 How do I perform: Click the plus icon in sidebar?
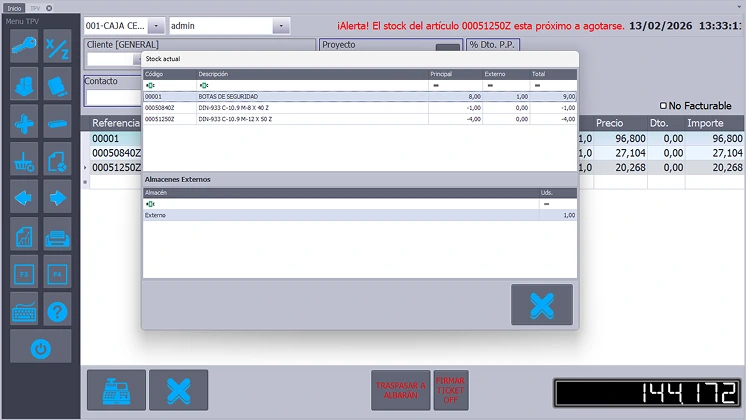click(x=24, y=123)
